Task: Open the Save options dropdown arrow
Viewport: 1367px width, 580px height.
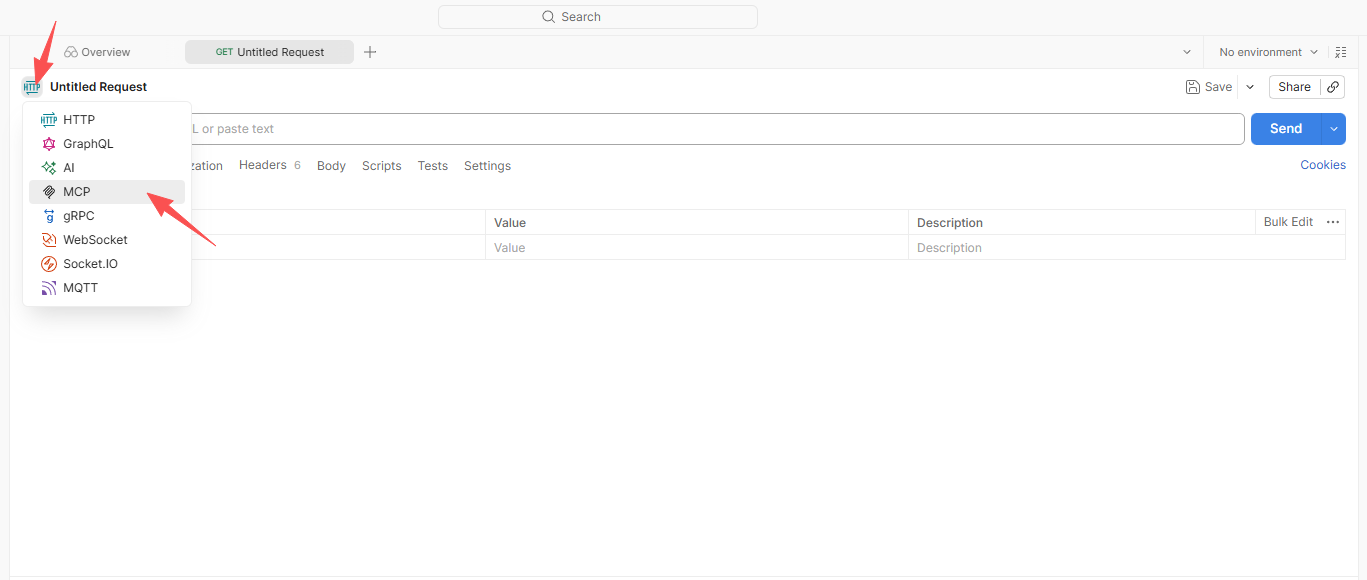Action: coord(1250,87)
